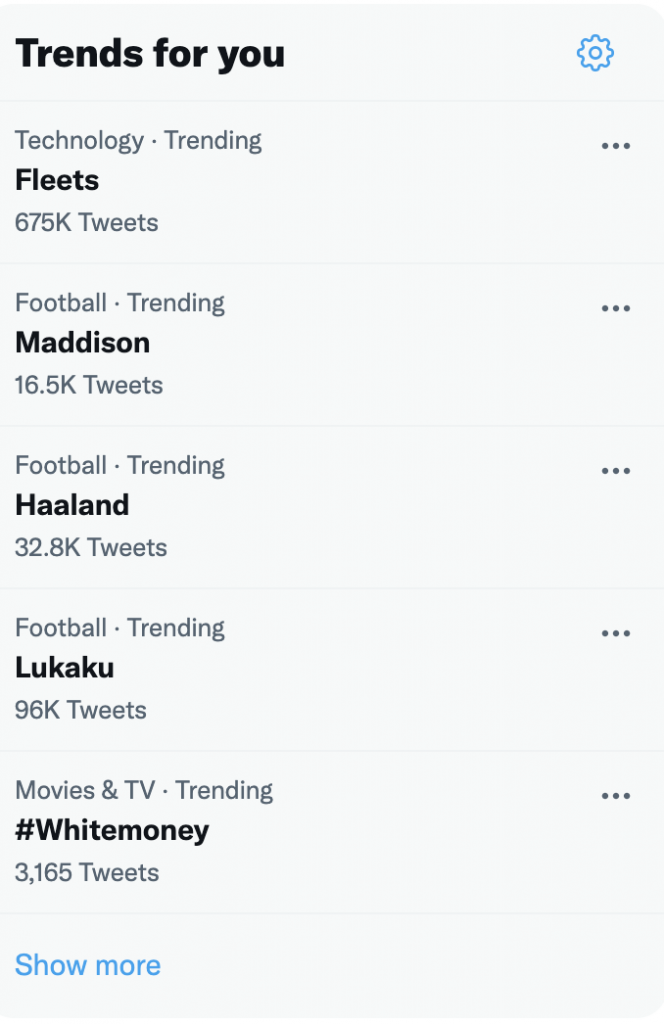The width and height of the screenshot is (664, 1024).
Task: Open more options for Fleets trend
Action: (615, 146)
